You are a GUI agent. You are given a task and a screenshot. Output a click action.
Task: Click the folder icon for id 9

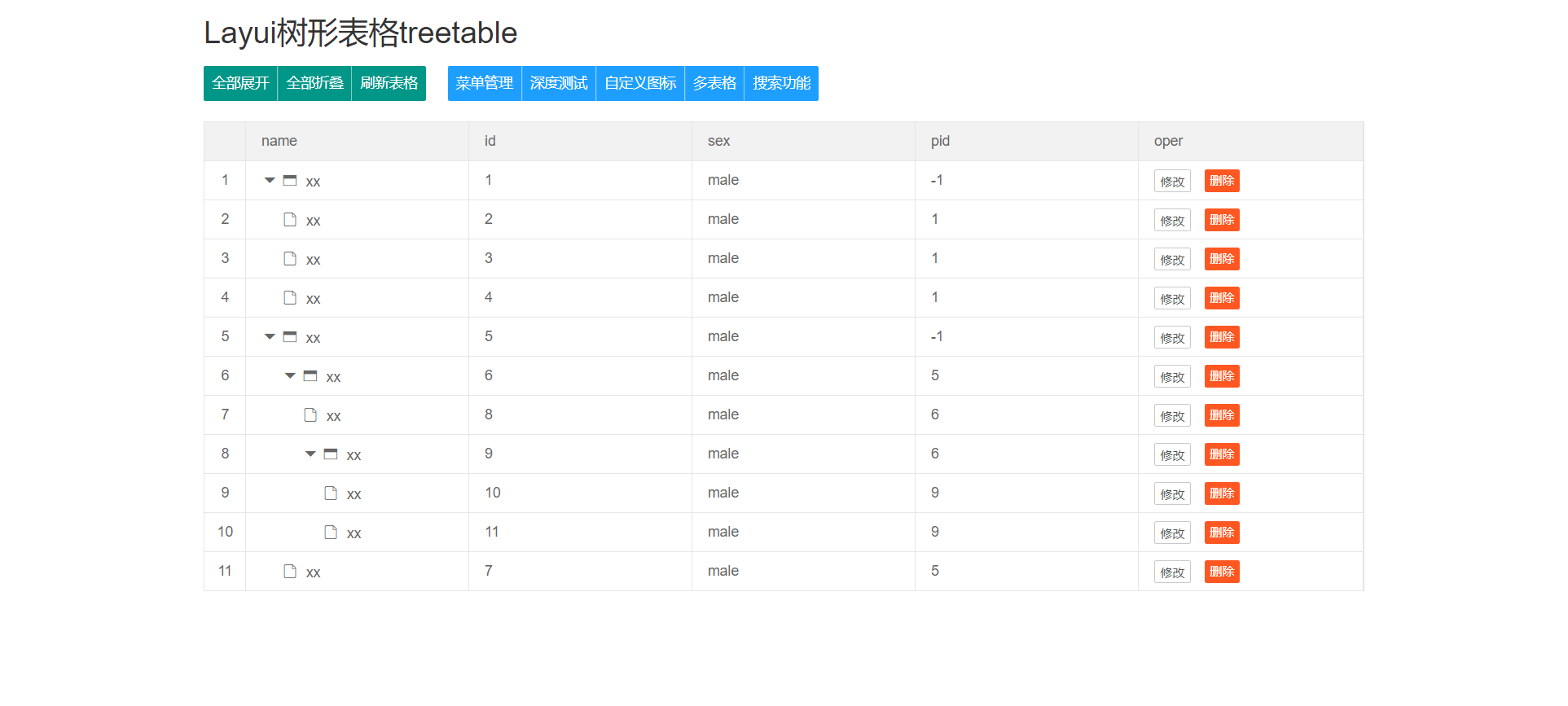point(331,454)
